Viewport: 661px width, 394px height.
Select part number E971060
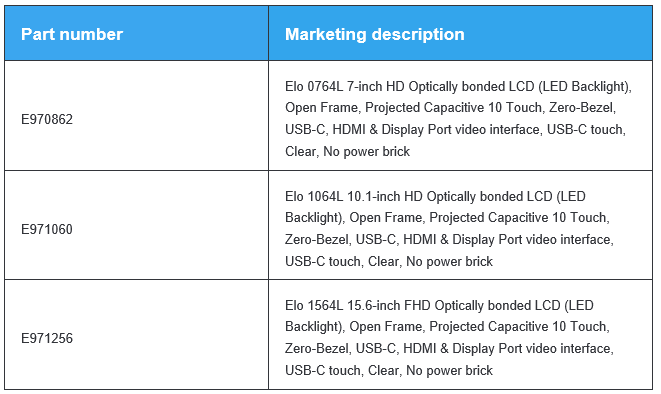[x=47, y=229]
